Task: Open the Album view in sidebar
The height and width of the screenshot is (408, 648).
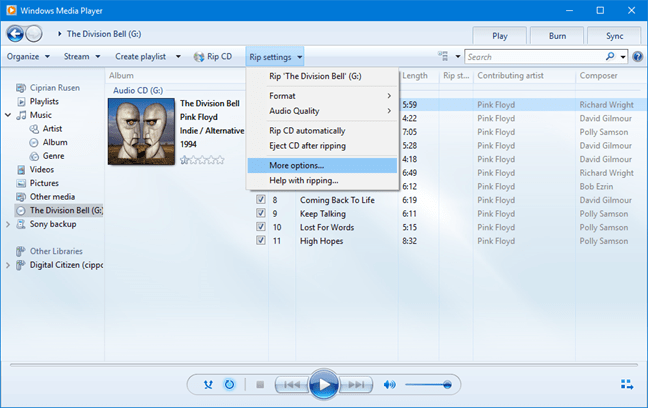Action: point(55,142)
